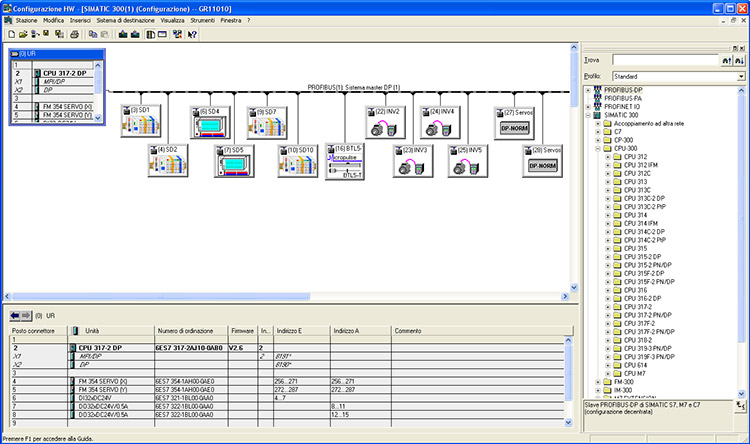Screen dimensions: 750x444
Task: Select the FM 354 SERVO (X) table row
Action: pos(287,381)
